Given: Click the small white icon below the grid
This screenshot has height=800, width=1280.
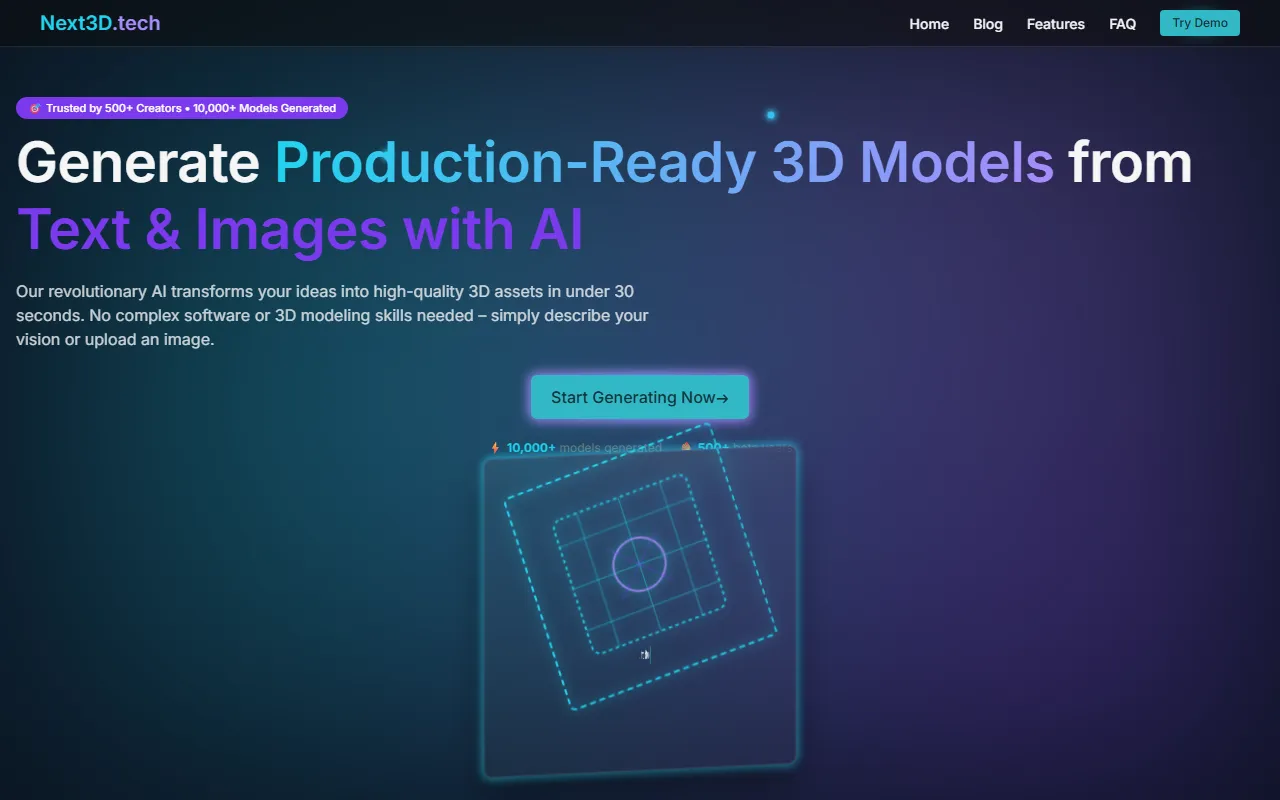Looking at the screenshot, I should pos(645,655).
